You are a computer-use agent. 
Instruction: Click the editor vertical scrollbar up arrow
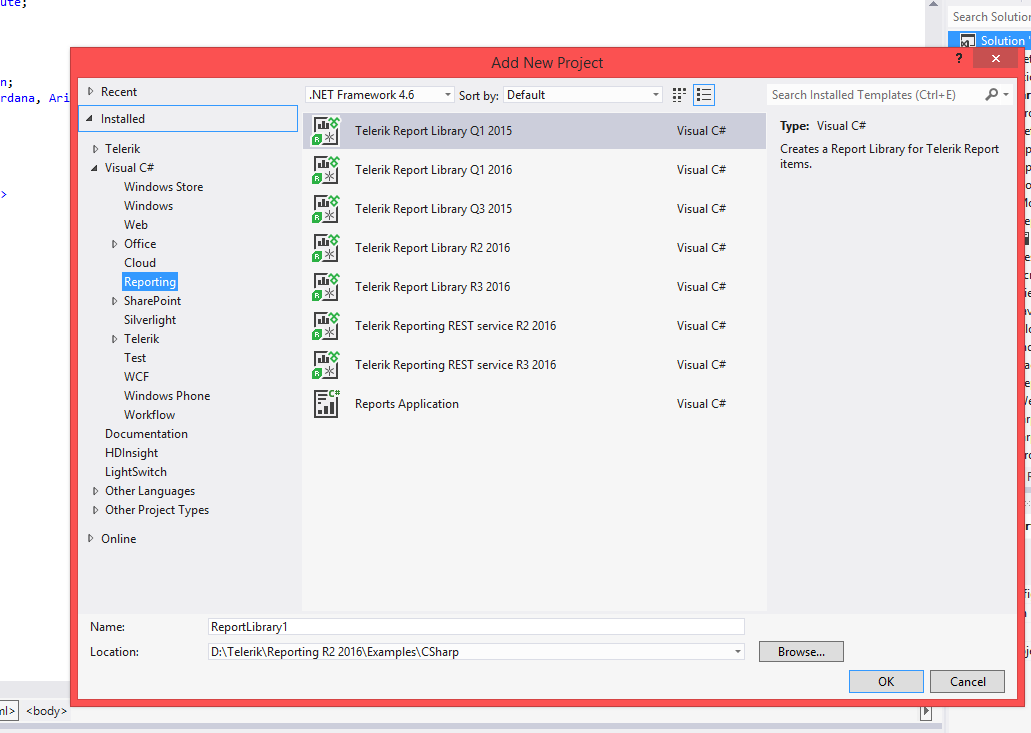tap(934, 5)
